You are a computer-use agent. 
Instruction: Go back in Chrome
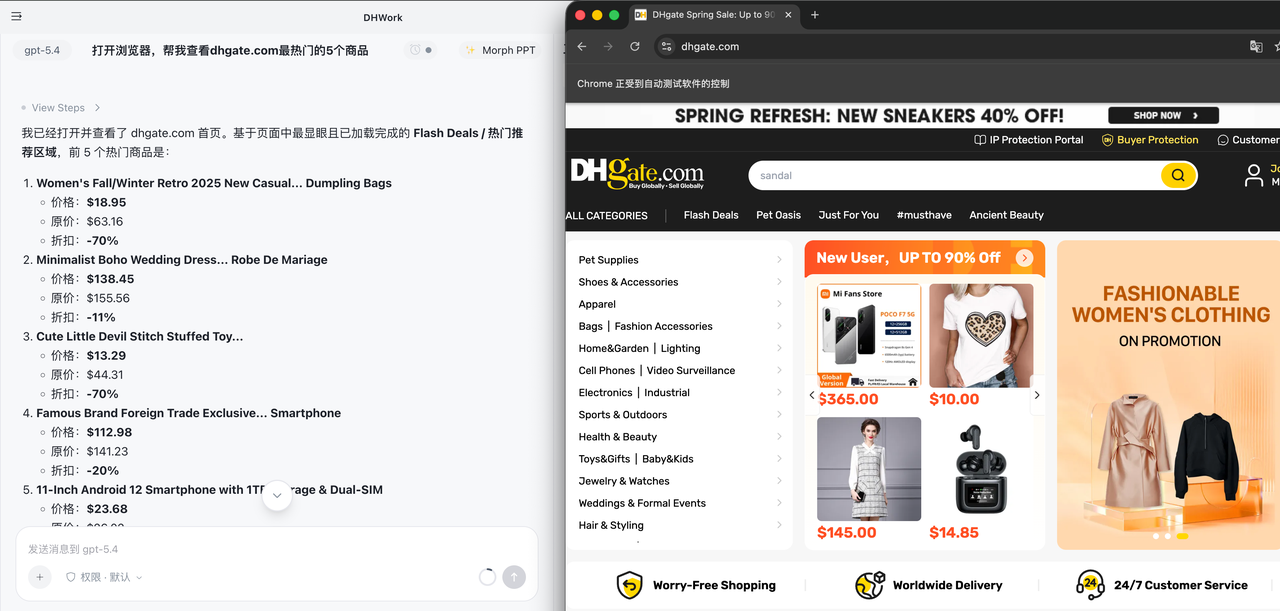(x=582, y=47)
